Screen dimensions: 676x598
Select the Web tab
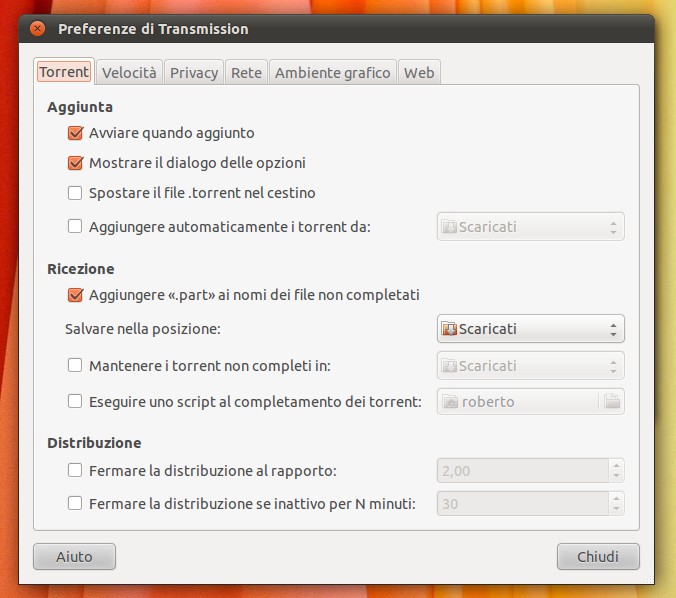tap(419, 72)
